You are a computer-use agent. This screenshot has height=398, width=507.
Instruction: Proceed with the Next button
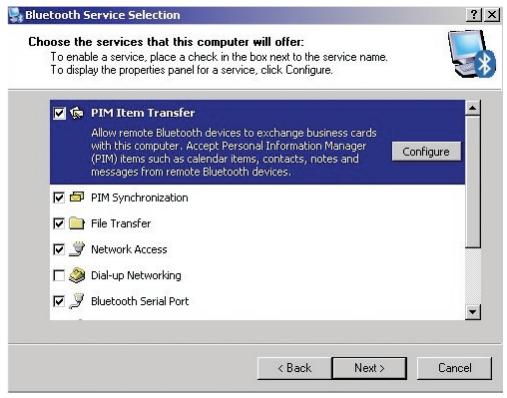369,368
